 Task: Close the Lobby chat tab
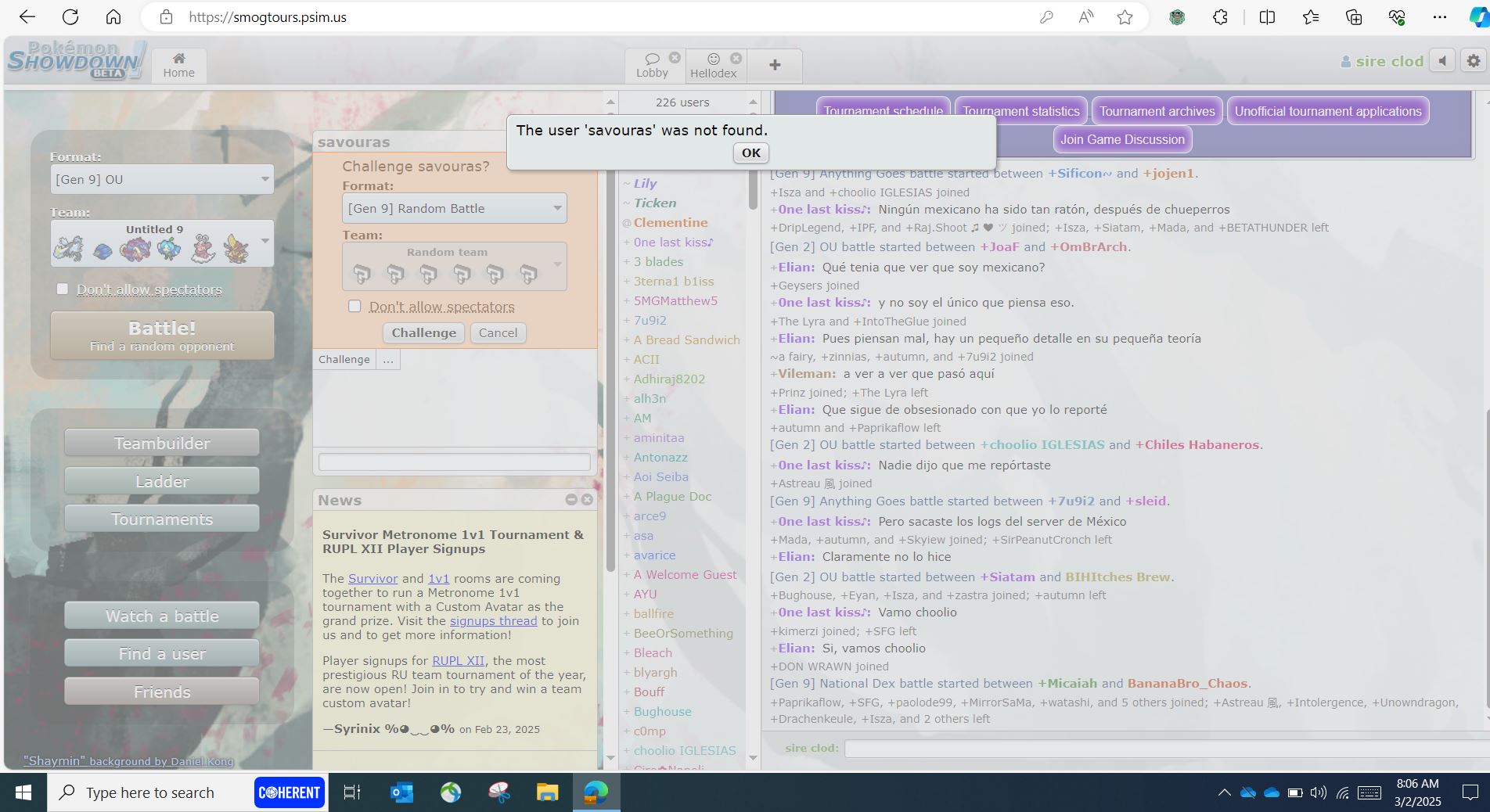(675, 58)
